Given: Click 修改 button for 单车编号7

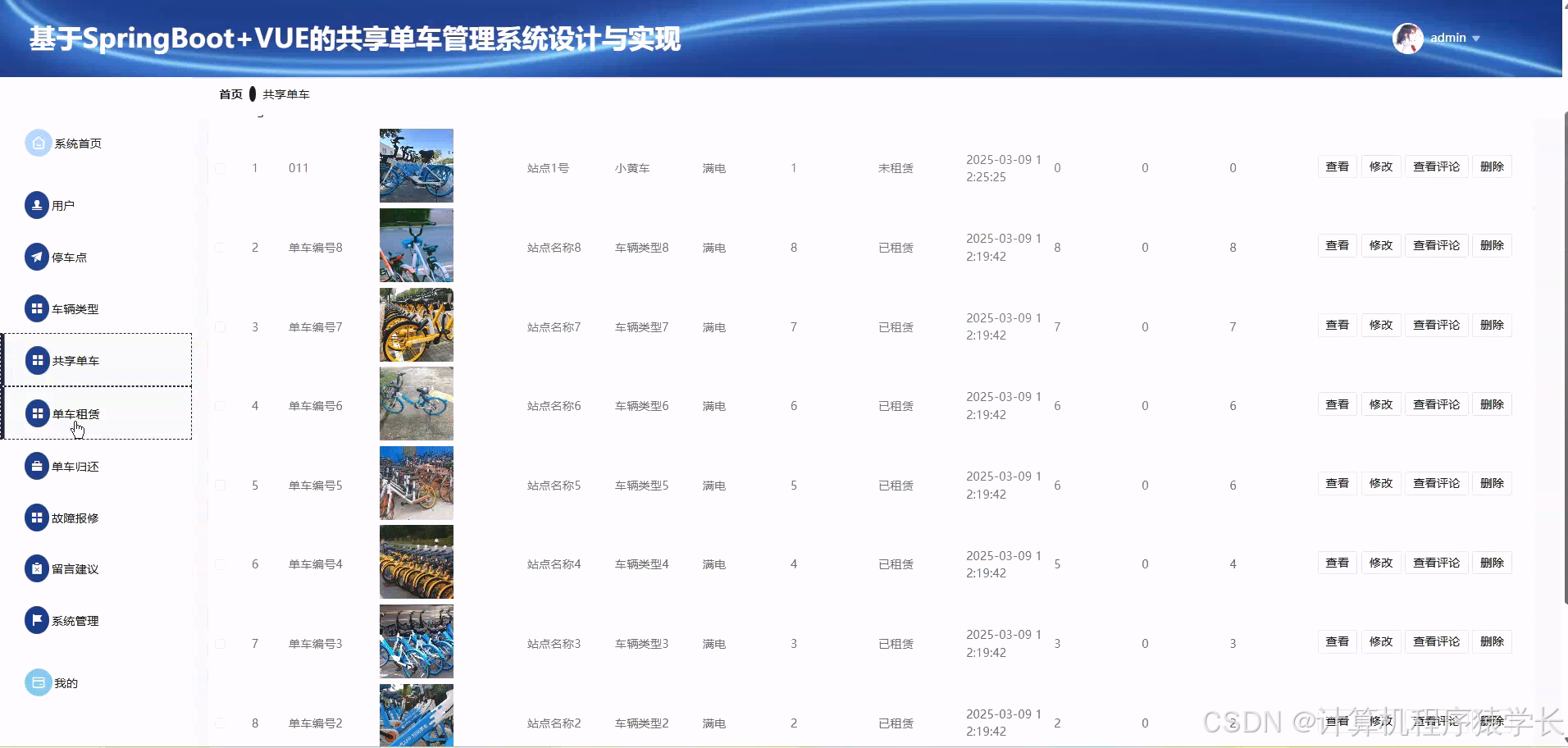Looking at the screenshot, I should click(x=1380, y=325).
